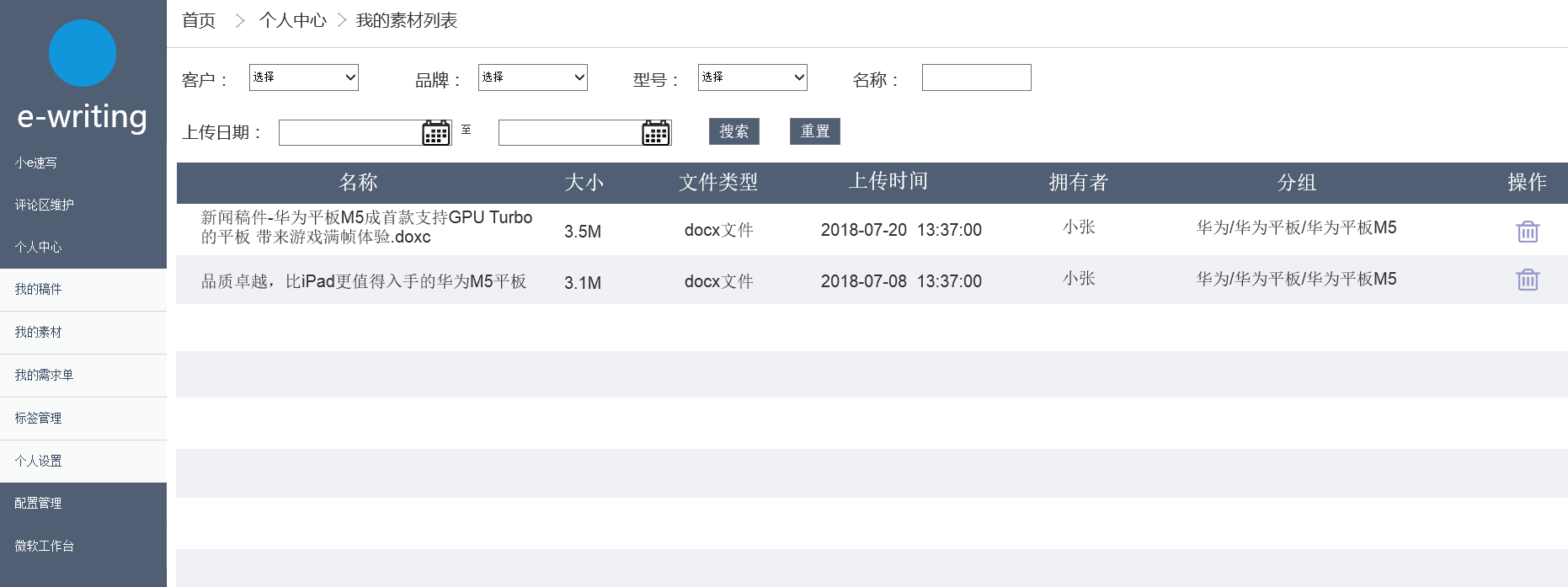Open the 品牌 select dropdown
1568x587 pixels.
pyautogui.click(x=533, y=77)
